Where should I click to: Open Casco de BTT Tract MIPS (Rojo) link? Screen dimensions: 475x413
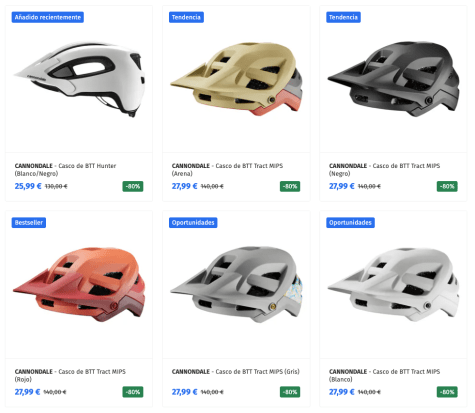70,375
